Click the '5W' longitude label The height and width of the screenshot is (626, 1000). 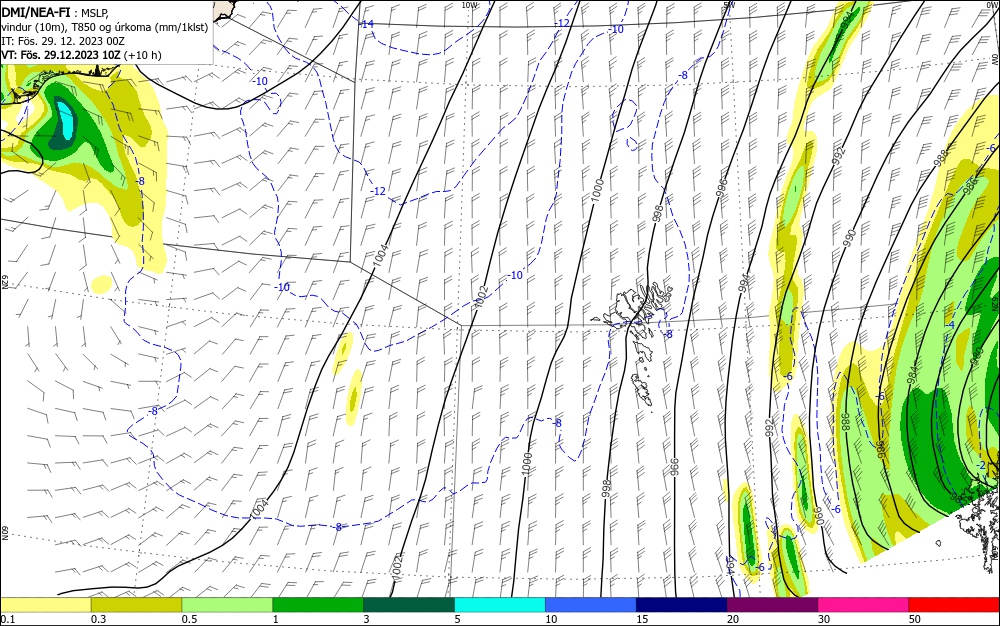tap(729, 5)
